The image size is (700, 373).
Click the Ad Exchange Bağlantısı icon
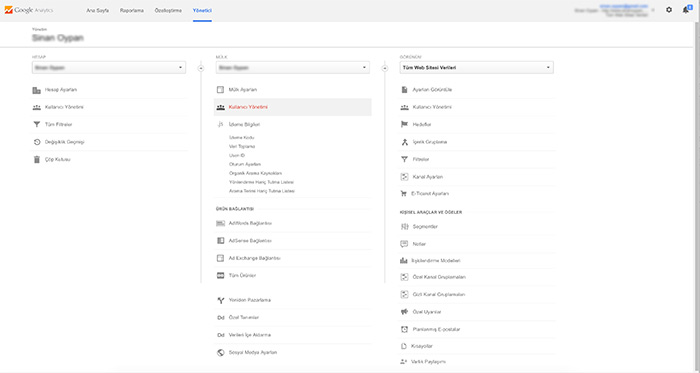coord(220,258)
